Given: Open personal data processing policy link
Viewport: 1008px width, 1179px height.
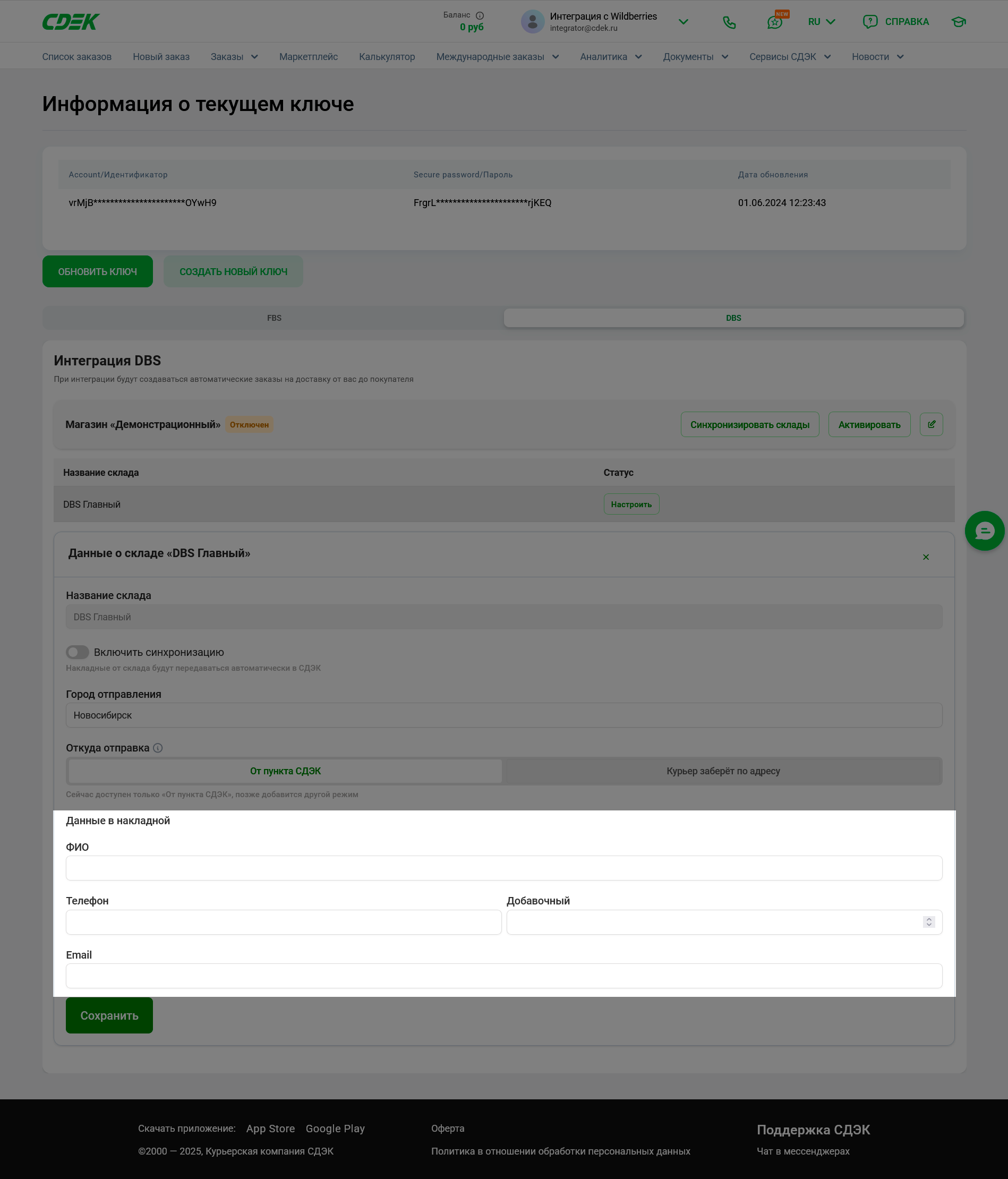Looking at the screenshot, I should click(561, 1151).
